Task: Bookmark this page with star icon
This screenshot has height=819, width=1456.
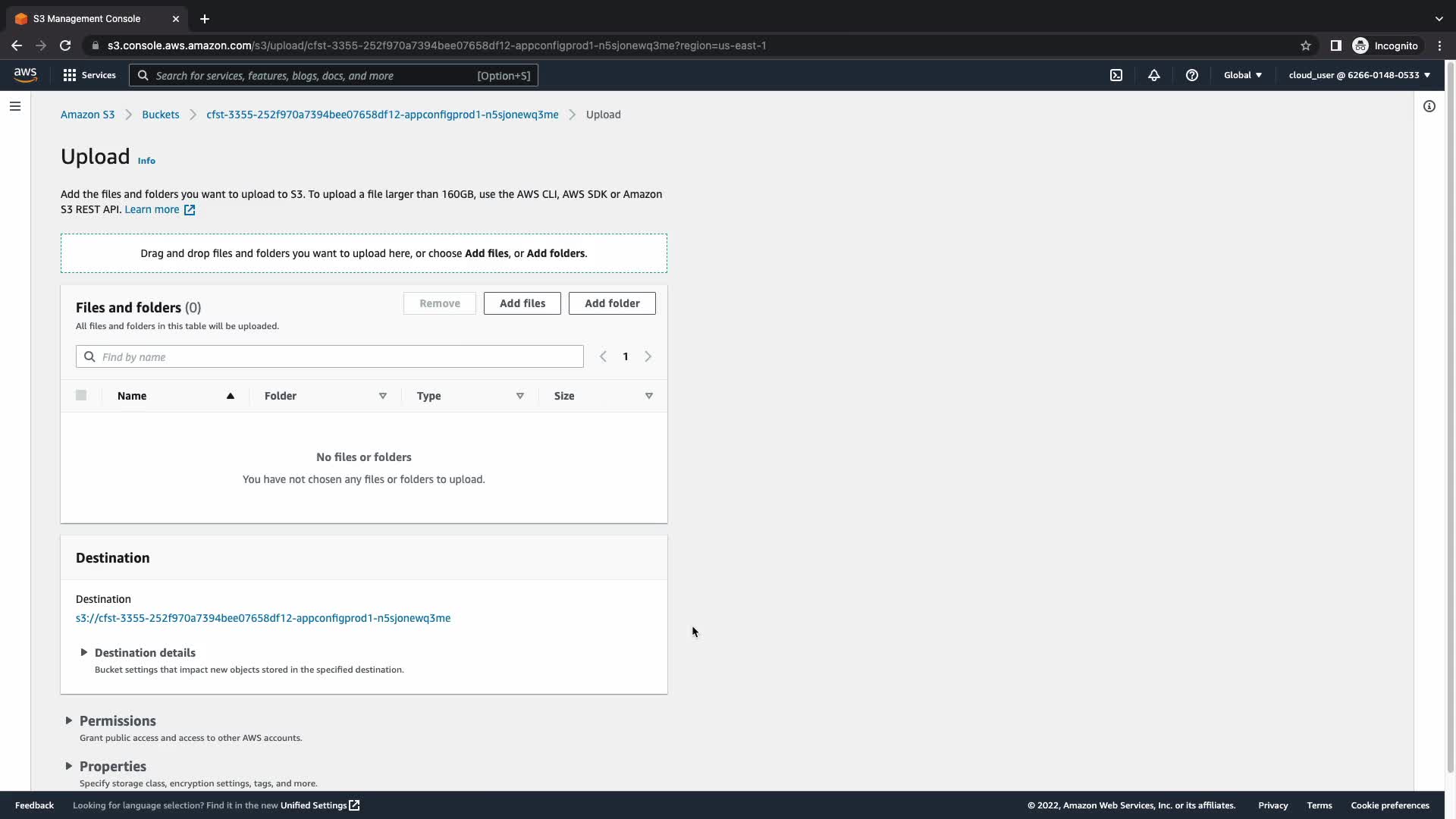Action: [x=1305, y=45]
